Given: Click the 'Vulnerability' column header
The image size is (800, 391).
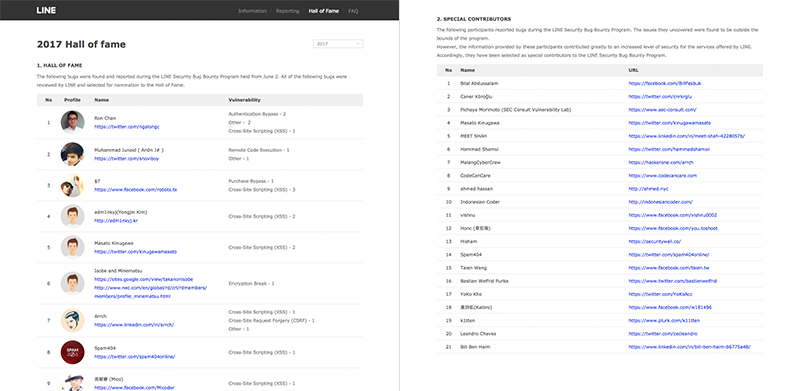Looking at the screenshot, I should tap(244, 100).
